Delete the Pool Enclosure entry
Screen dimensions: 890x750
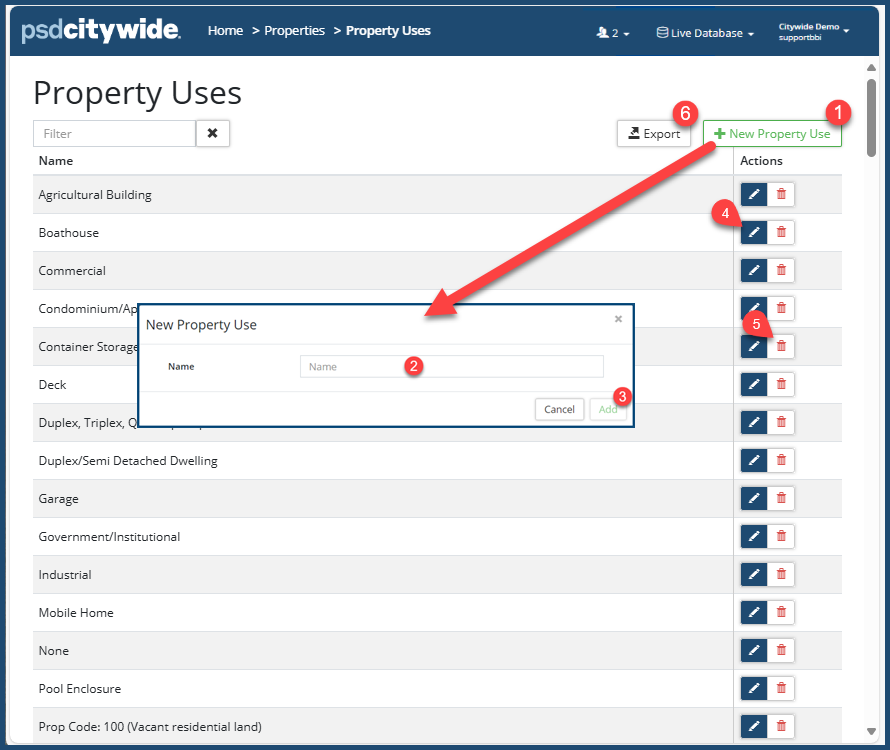point(781,689)
